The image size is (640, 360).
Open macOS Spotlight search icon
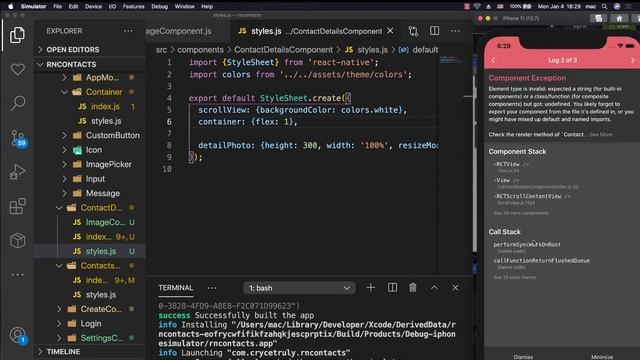pyautogui.click(x=604, y=7)
